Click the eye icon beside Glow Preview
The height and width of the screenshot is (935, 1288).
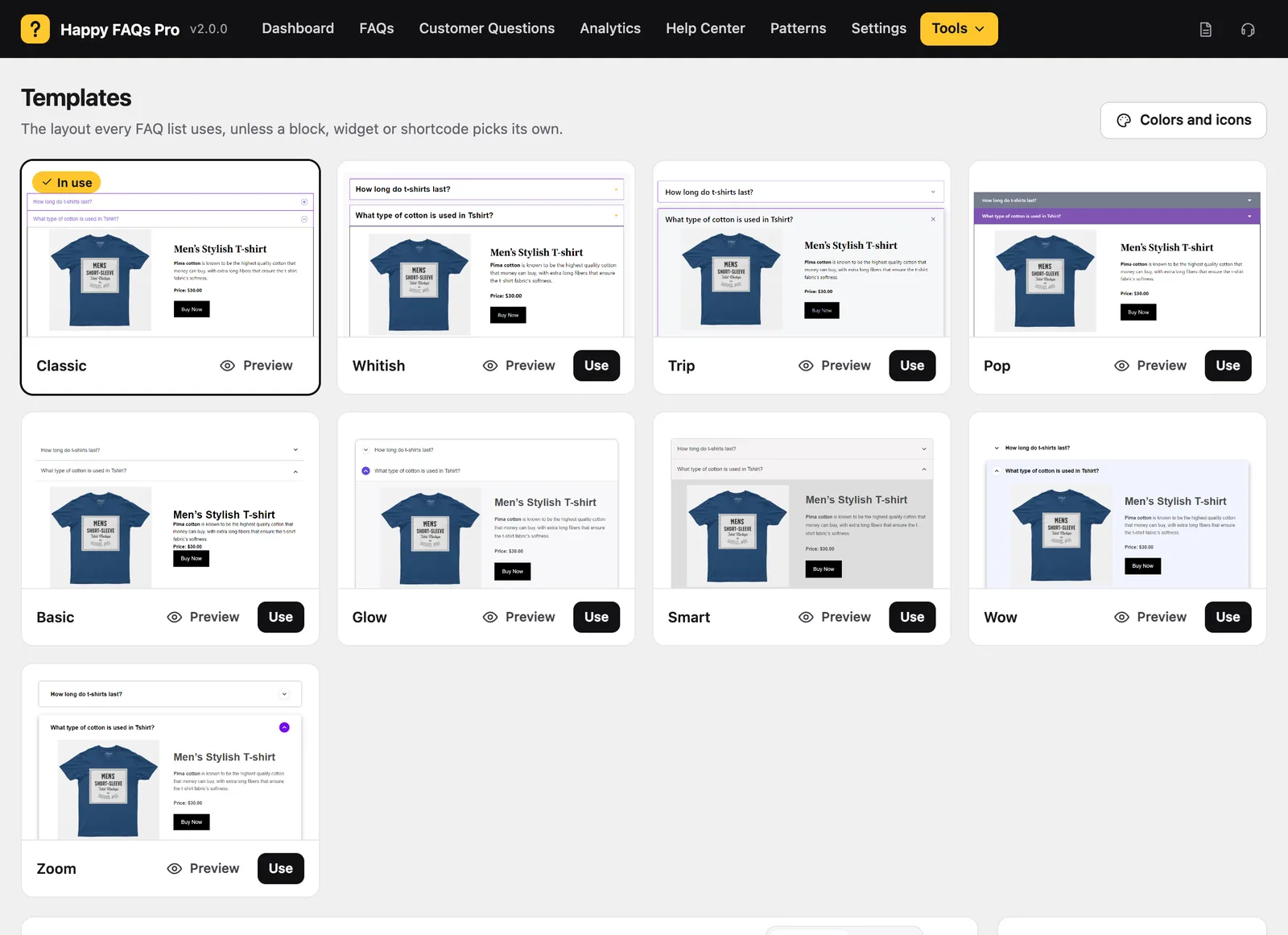pos(490,617)
